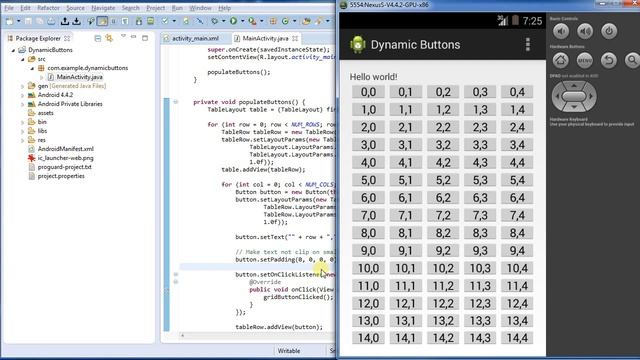Open the Source menu
The width and height of the screenshot is (640, 360).
click(x=75, y=8)
